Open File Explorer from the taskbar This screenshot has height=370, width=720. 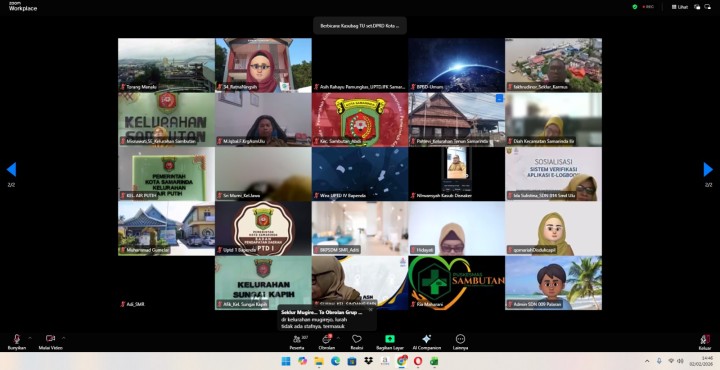point(319,361)
